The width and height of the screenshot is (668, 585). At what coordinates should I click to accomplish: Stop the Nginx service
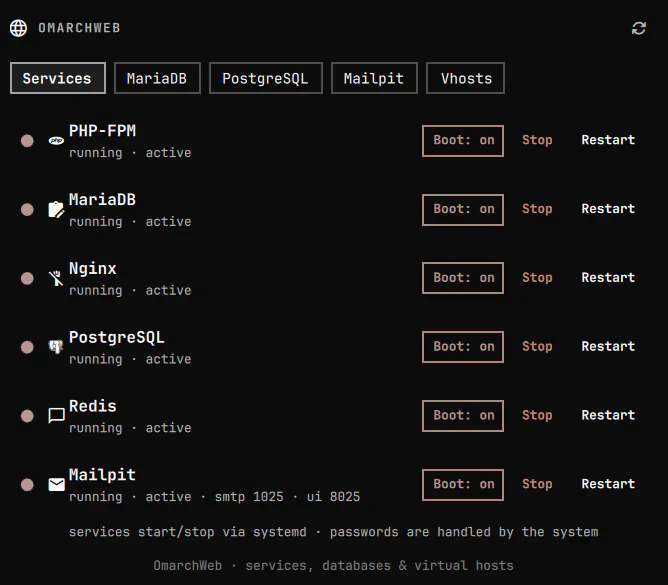[537, 278]
